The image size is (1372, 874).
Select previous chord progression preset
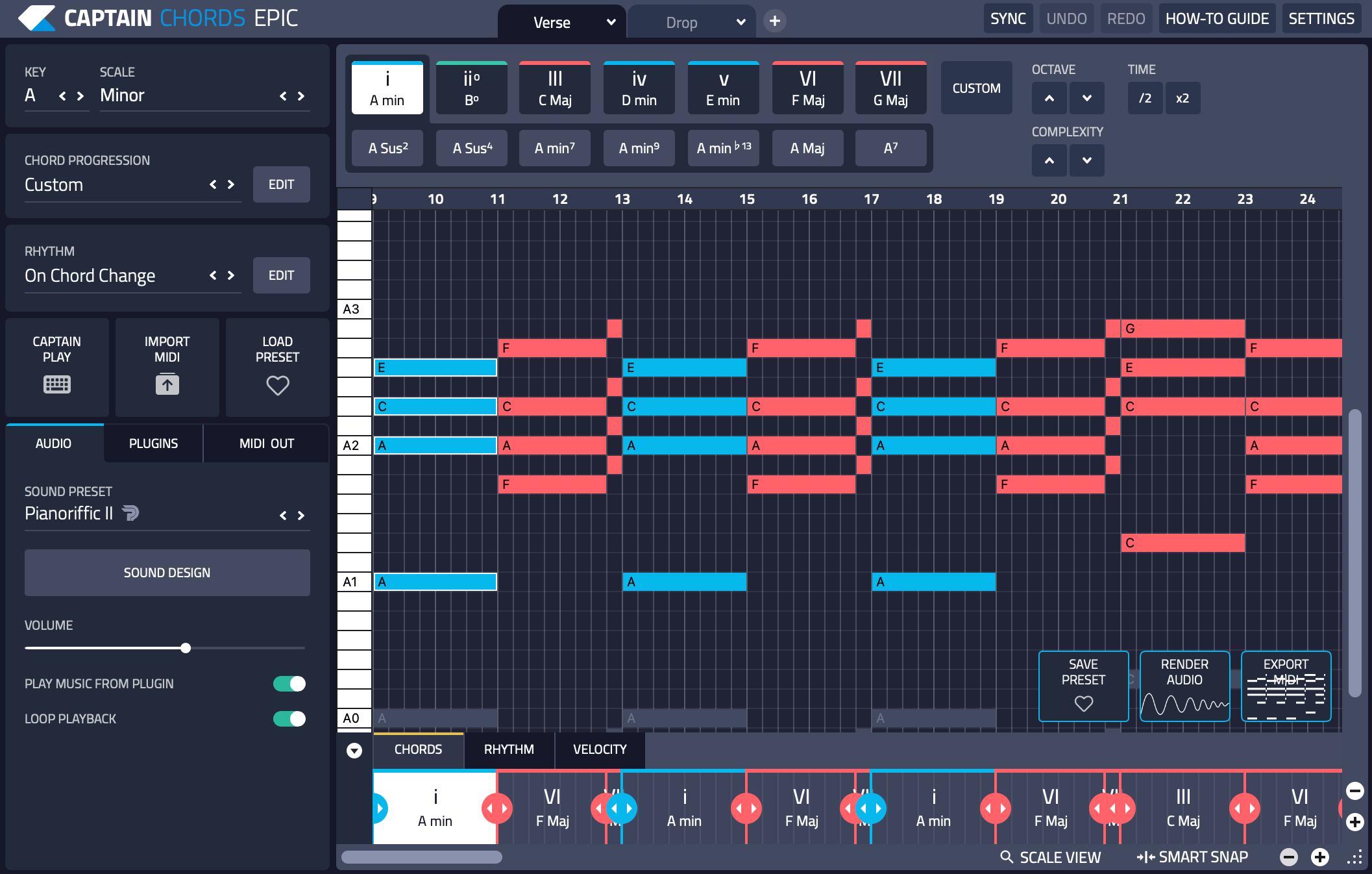(213, 184)
